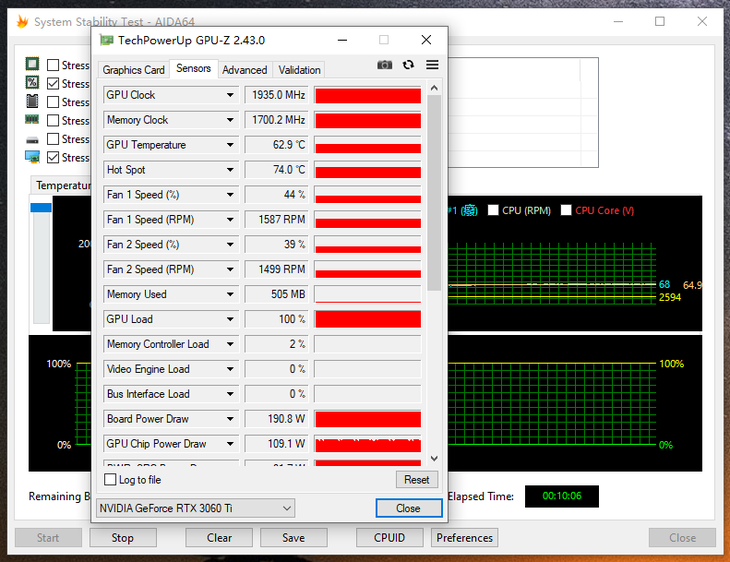Open the NVIDIA GeForce RTX 3060 Ti selector
The image size is (730, 562).
coord(194,508)
